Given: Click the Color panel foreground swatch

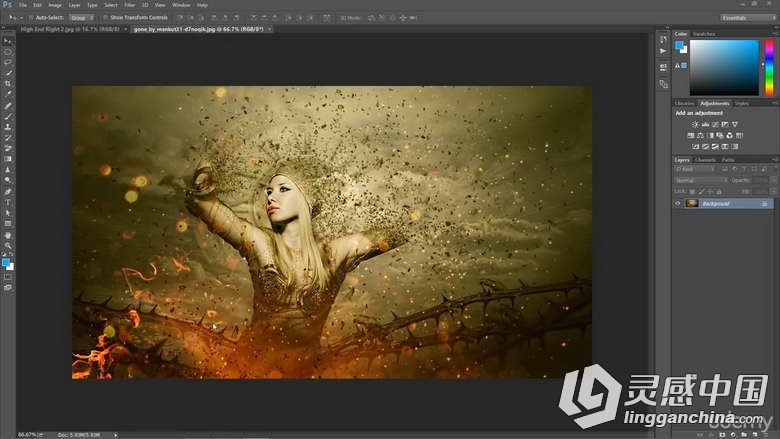Looking at the screenshot, I should [680, 45].
